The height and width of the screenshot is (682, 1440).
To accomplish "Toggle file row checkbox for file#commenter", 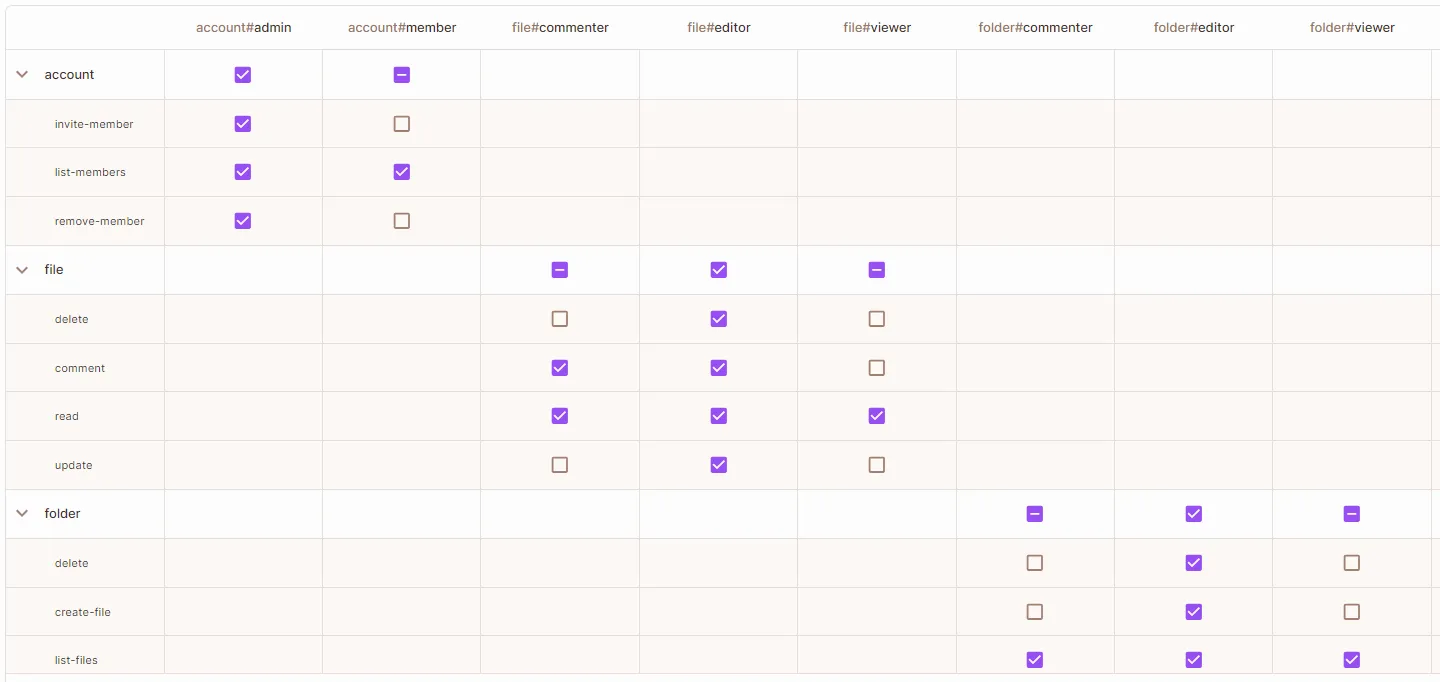I will (560, 270).
